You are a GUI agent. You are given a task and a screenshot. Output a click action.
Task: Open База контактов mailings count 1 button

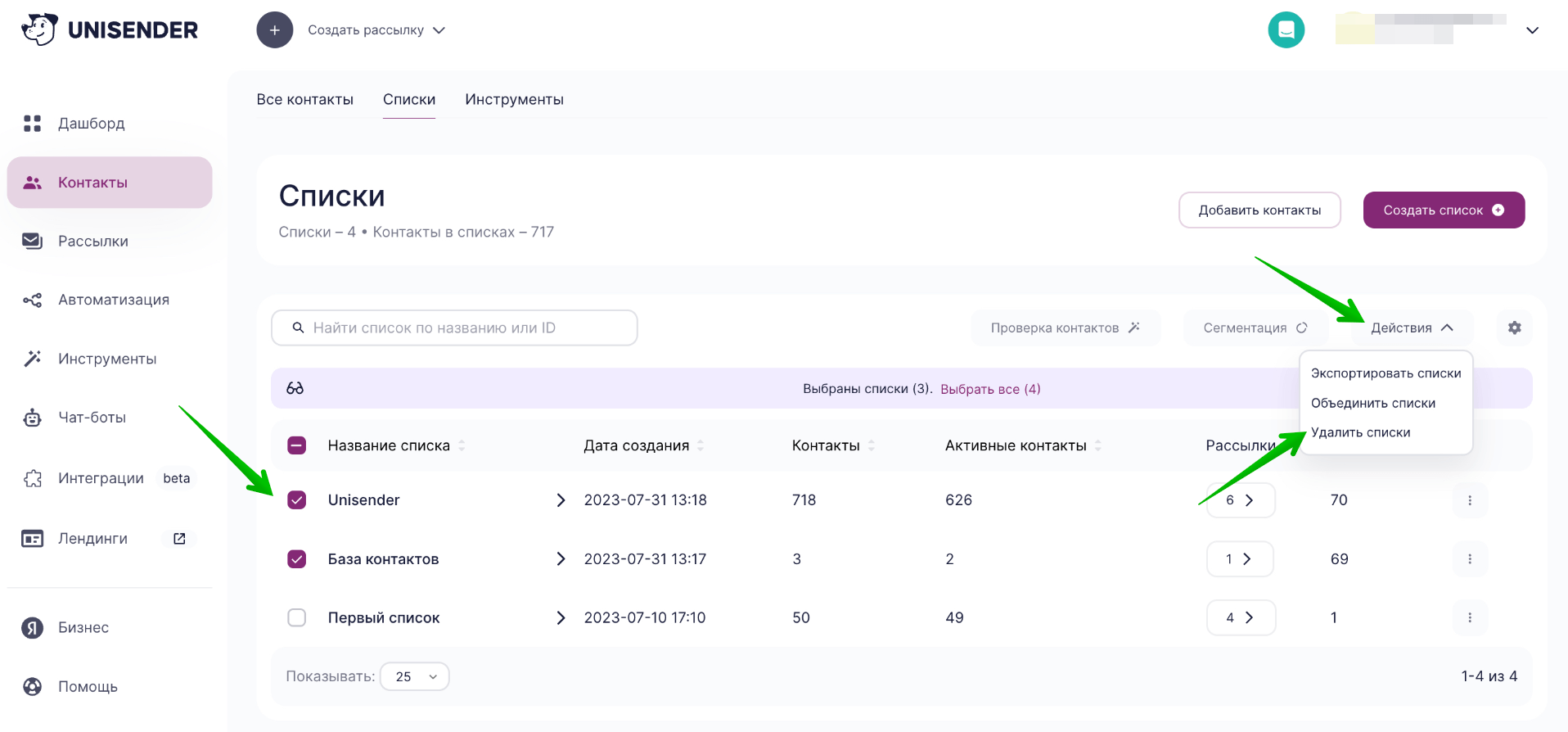pyautogui.click(x=1241, y=559)
